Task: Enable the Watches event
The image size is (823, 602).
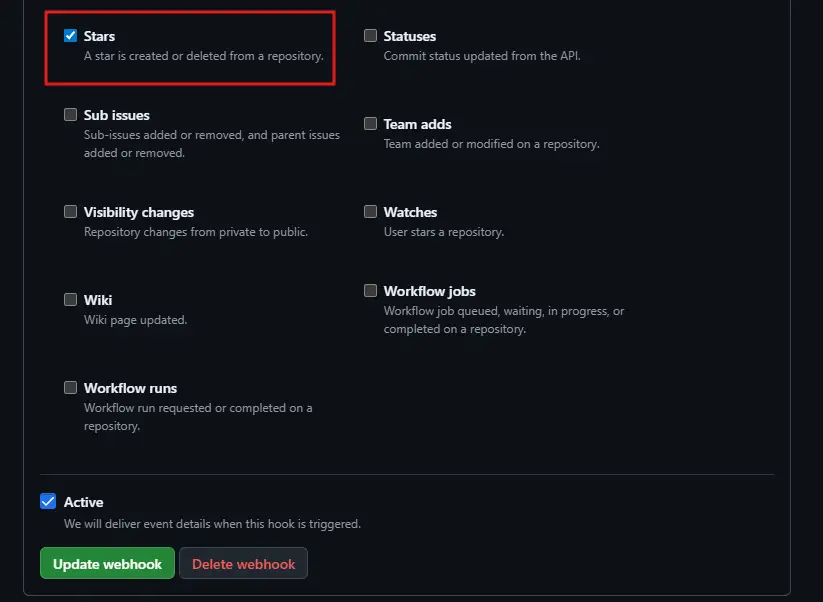Action: coord(369,211)
